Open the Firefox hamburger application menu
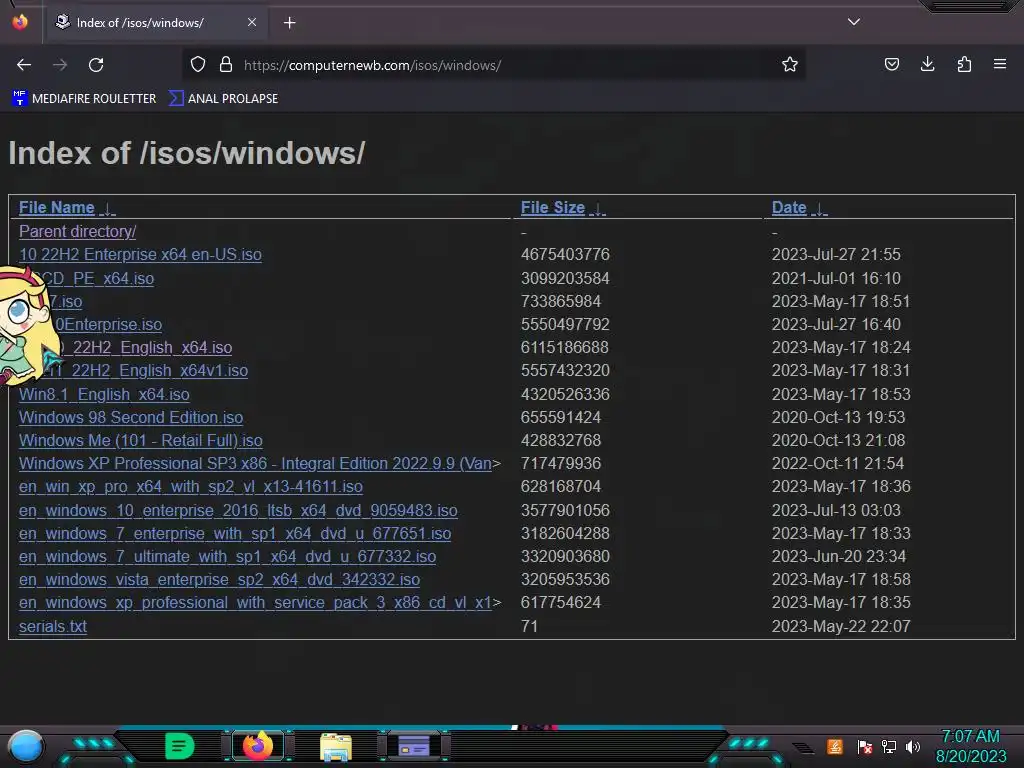Viewport: 1024px width, 768px height. point(1000,65)
